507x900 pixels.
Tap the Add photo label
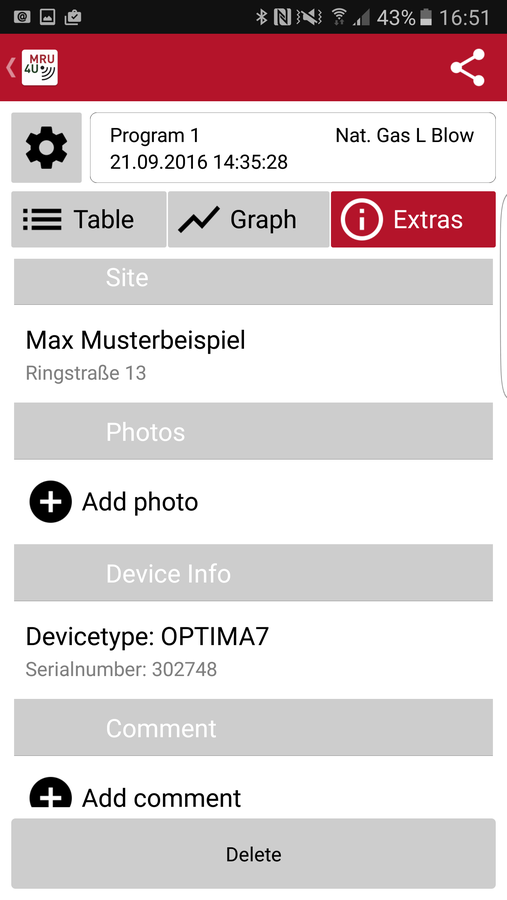[x=140, y=502]
